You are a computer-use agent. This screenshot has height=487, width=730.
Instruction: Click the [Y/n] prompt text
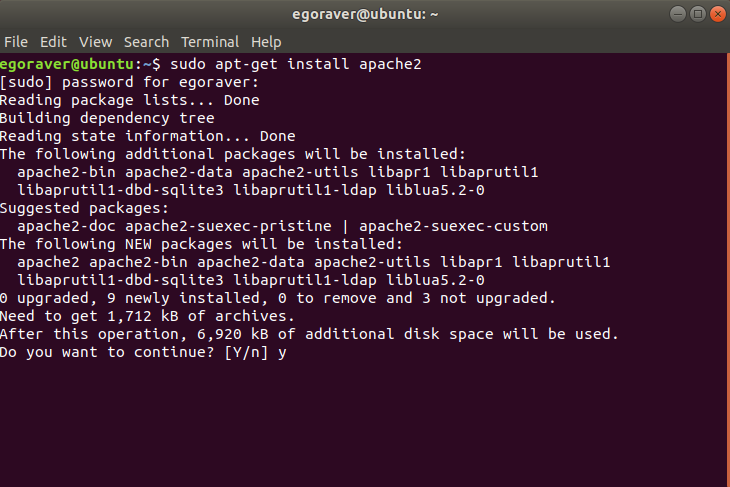pos(246,352)
